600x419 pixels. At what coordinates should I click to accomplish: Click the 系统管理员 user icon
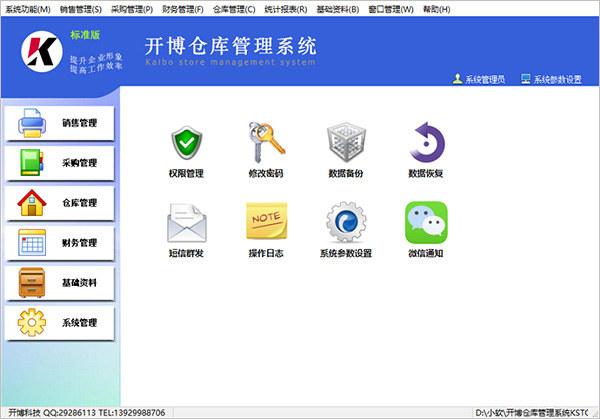pos(457,79)
